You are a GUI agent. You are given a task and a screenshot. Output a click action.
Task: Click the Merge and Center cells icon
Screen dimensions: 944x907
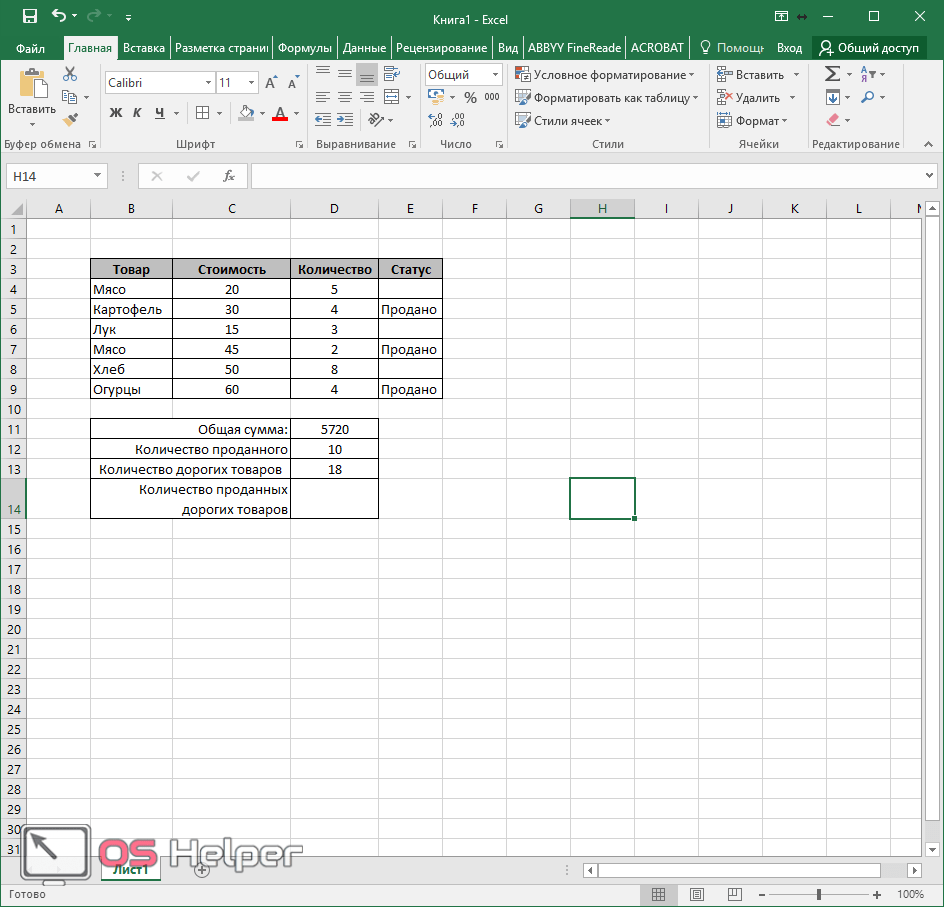pos(390,97)
